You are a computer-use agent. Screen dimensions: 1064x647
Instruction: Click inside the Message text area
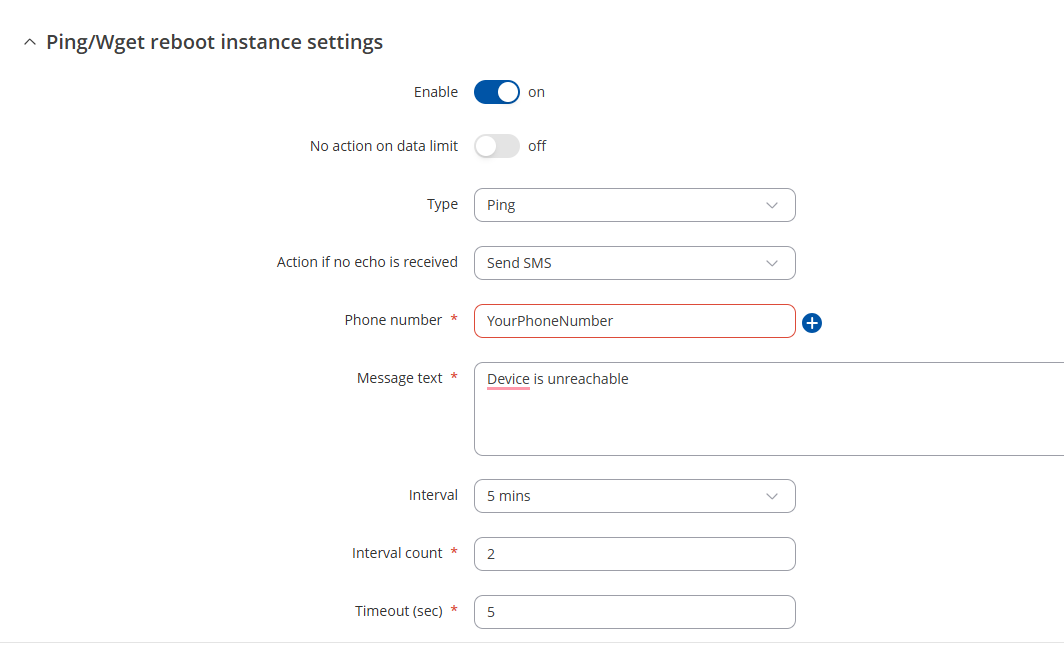(x=769, y=409)
